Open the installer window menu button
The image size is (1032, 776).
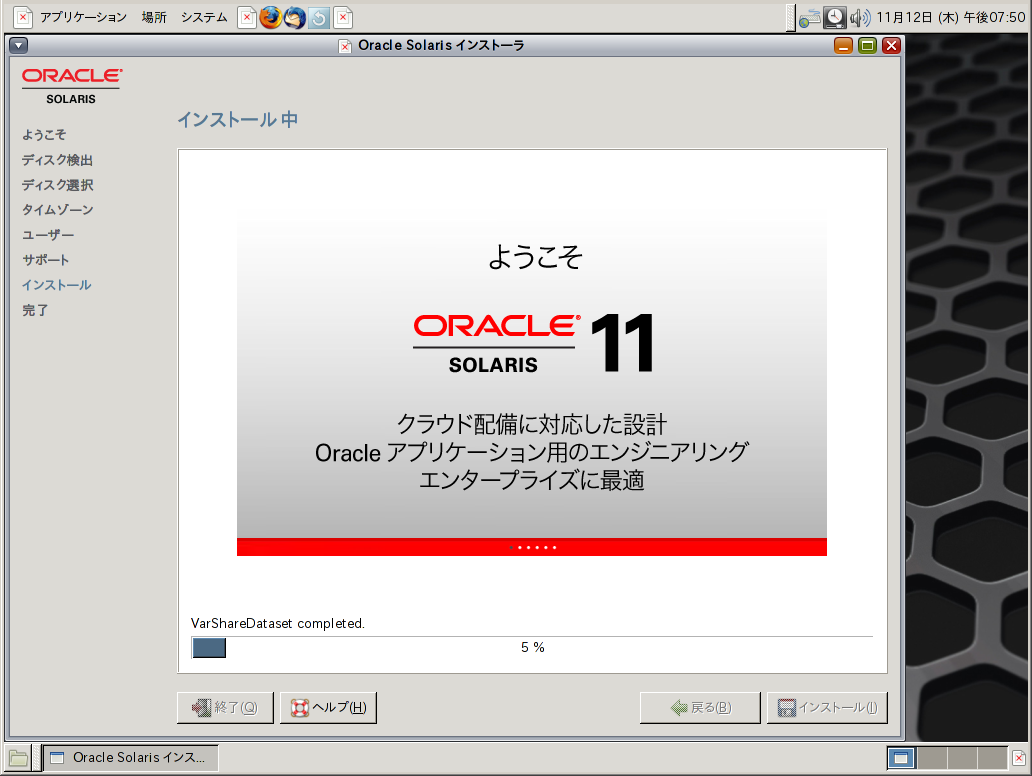18,45
